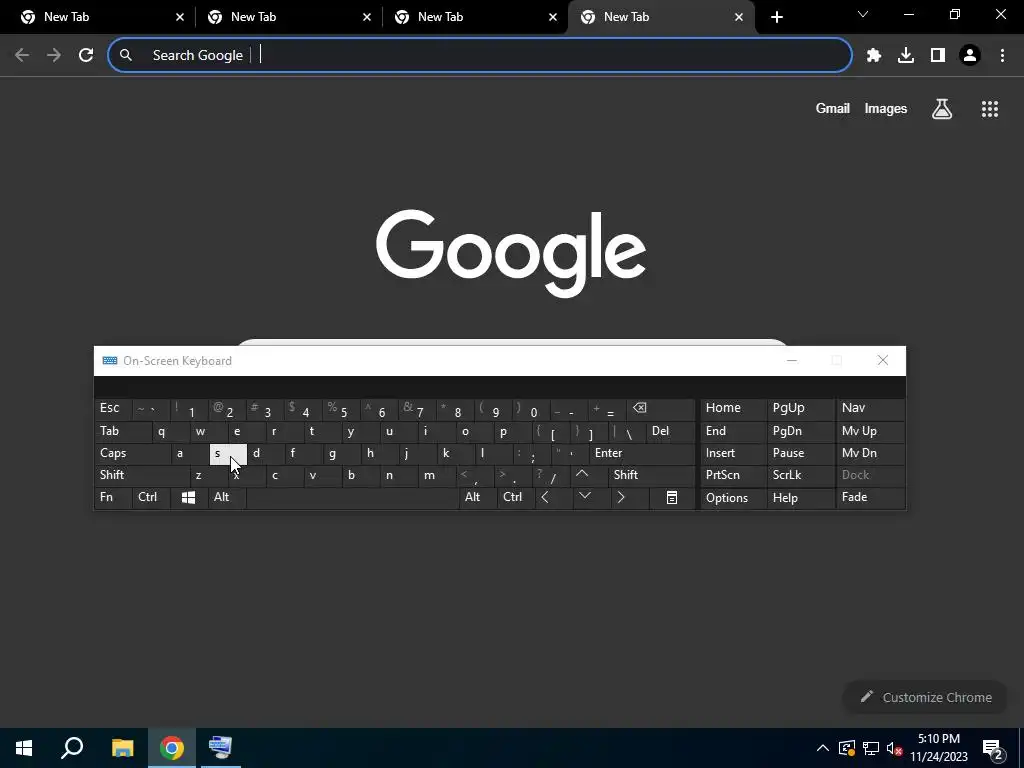Click the Chrome reload page icon

point(86,56)
